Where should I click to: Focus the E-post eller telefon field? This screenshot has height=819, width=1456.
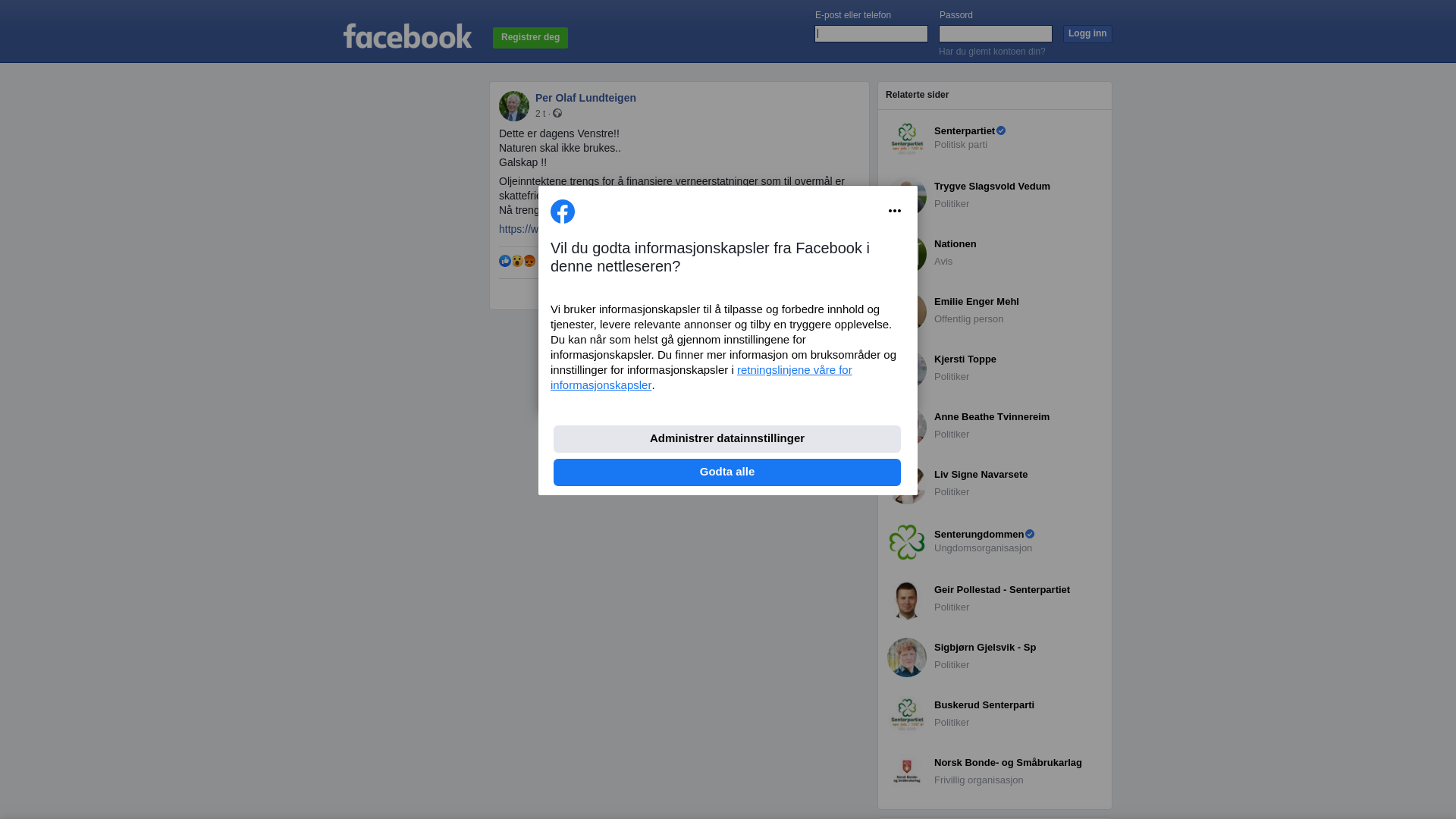point(871,33)
